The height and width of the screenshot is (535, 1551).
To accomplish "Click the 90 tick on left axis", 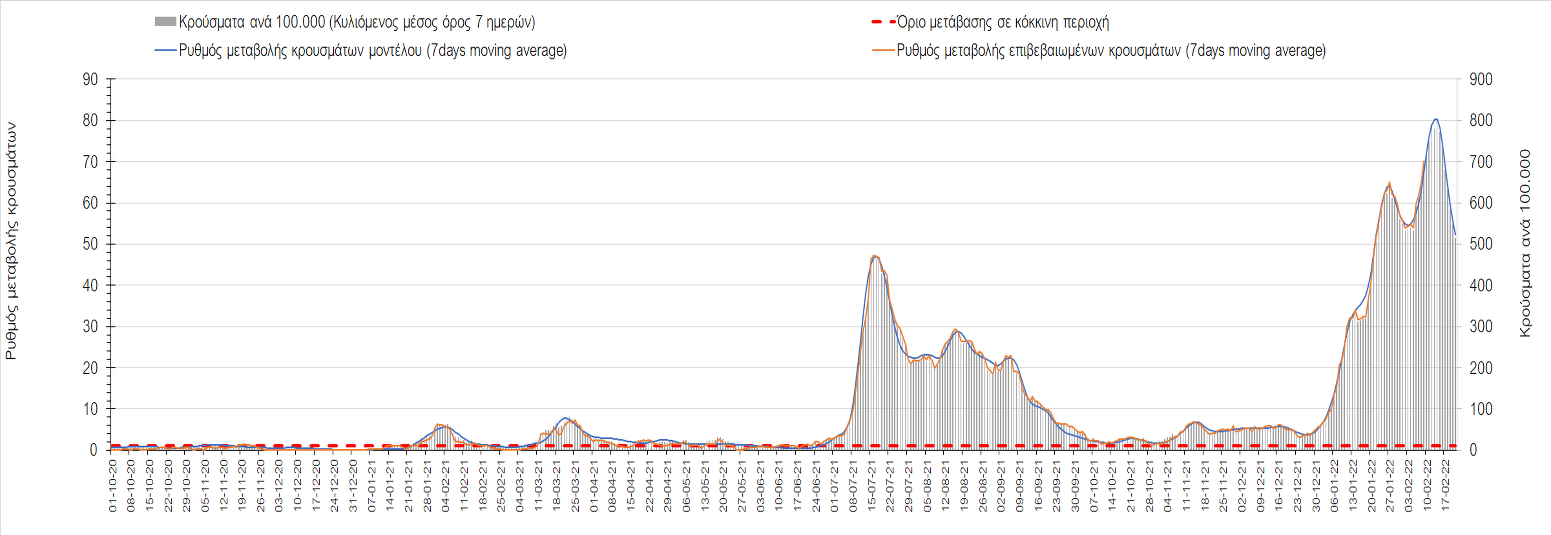I will point(89,79).
